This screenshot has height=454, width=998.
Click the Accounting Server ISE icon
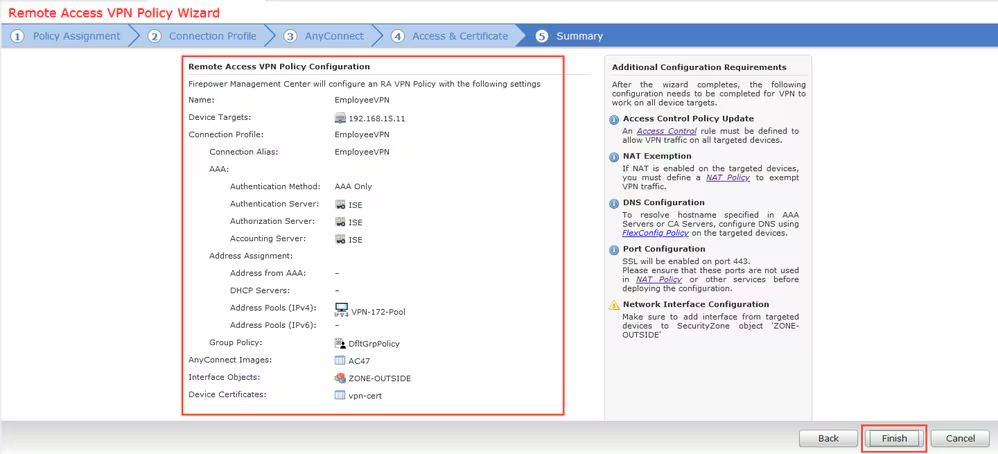point(340,239)
